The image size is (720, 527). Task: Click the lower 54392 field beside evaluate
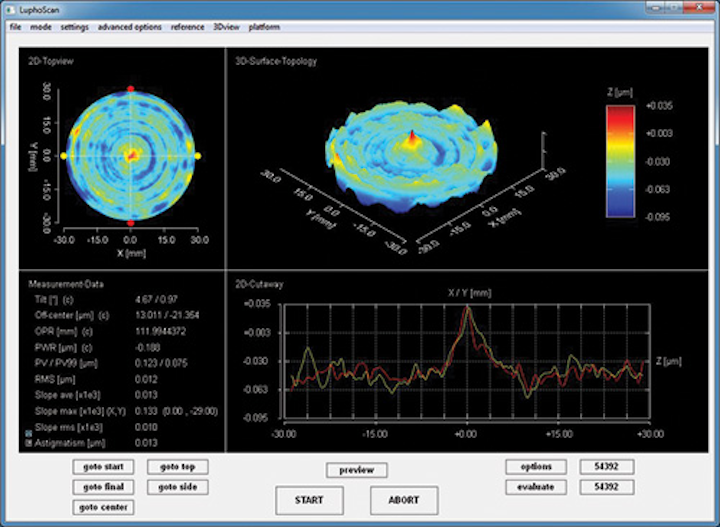(x=607, y=487)
